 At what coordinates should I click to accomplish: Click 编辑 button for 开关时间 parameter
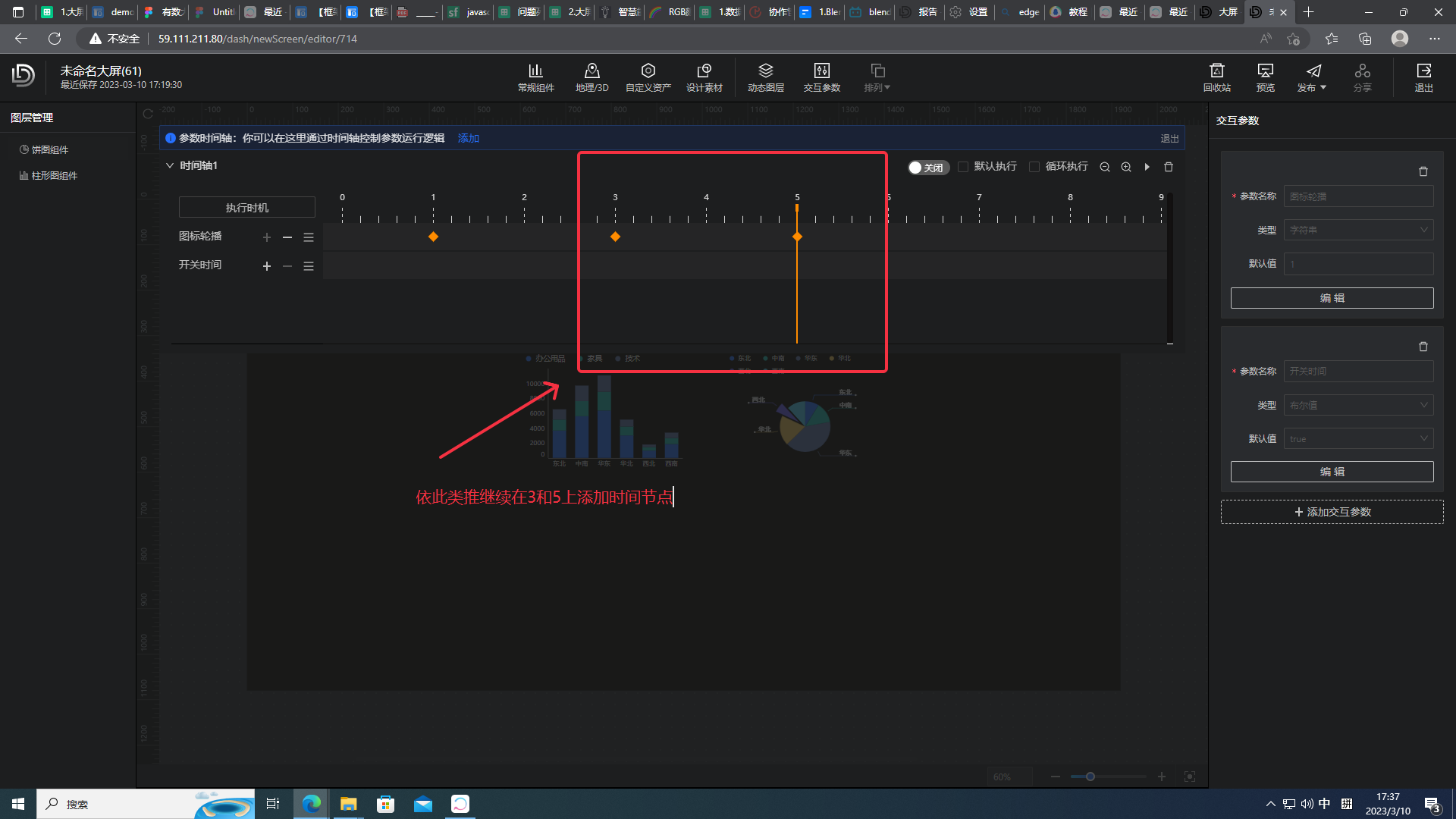[x=1332, y=472]
